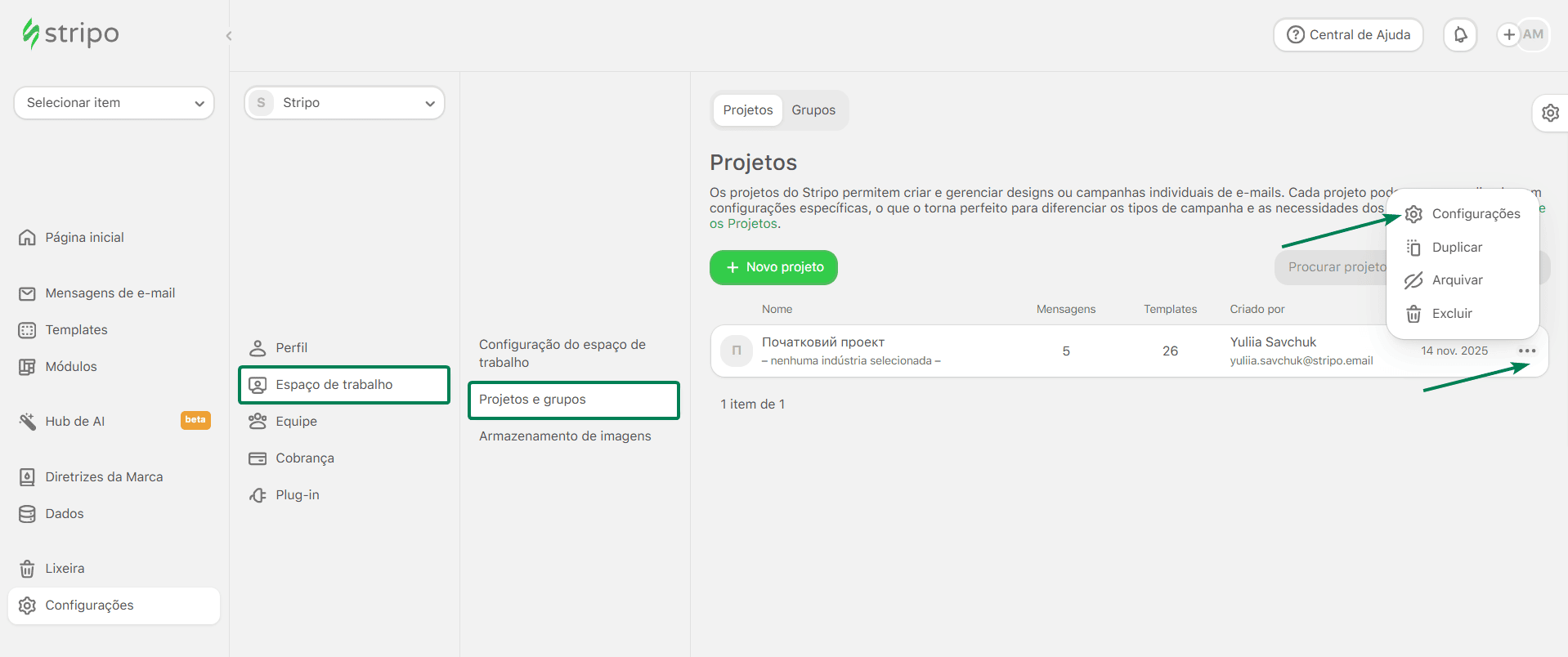Image resolution: width=1568 pixels, height=657 pixels.
Task: Click the Espaço de trabalho icon
Action: pyautogui.click(x=258, y=385)
